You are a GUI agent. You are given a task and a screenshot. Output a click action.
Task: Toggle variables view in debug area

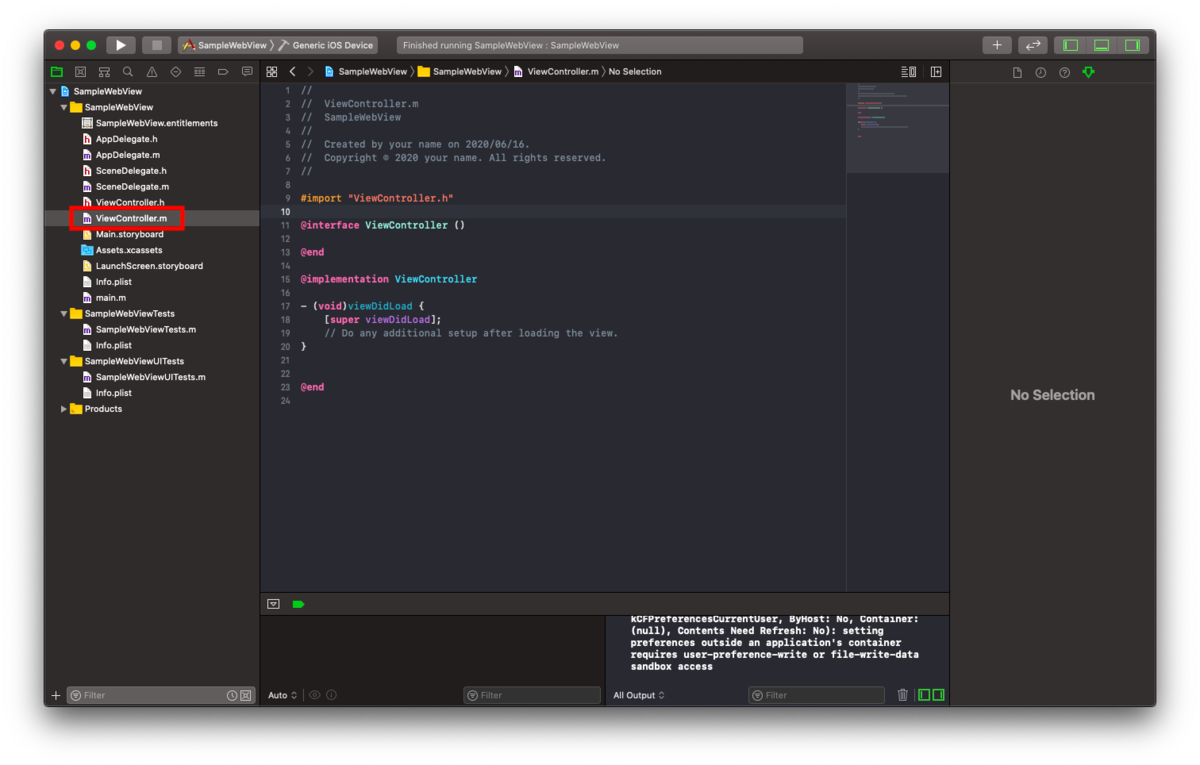click(924, 695)
